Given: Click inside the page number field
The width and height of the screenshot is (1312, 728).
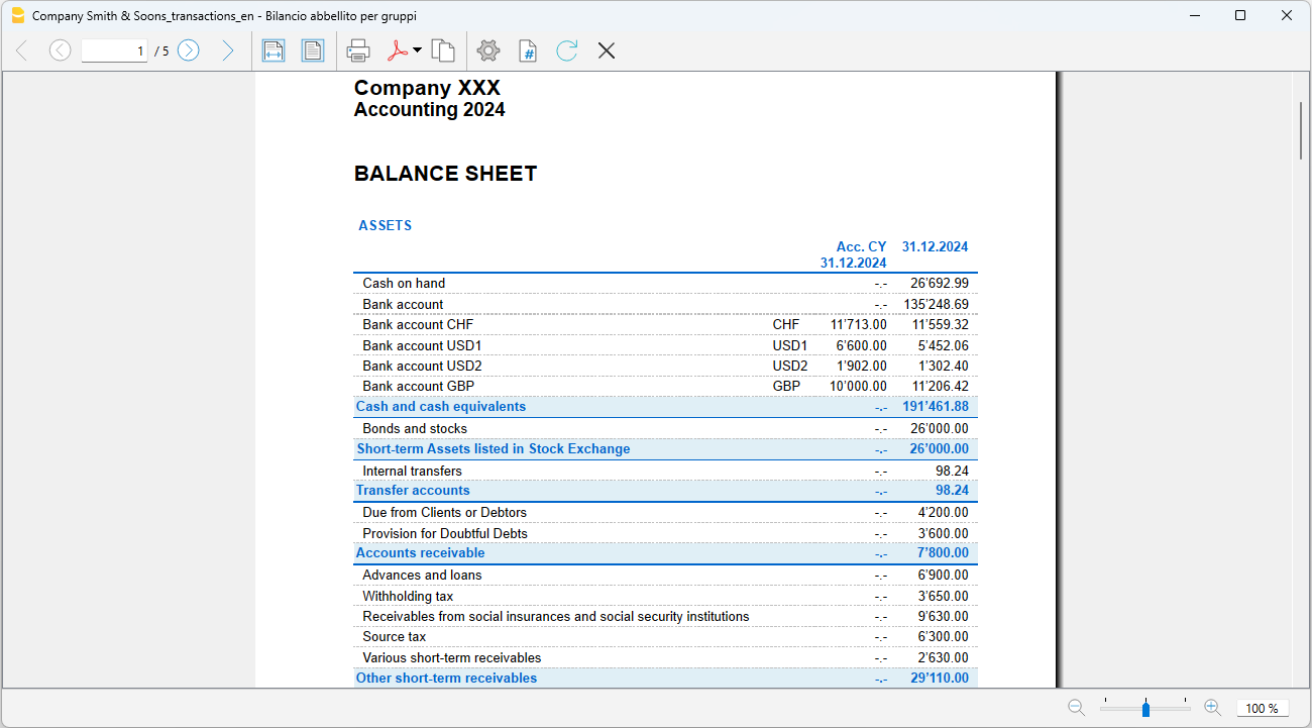Looking at the screenshot, I should (114, 50).
